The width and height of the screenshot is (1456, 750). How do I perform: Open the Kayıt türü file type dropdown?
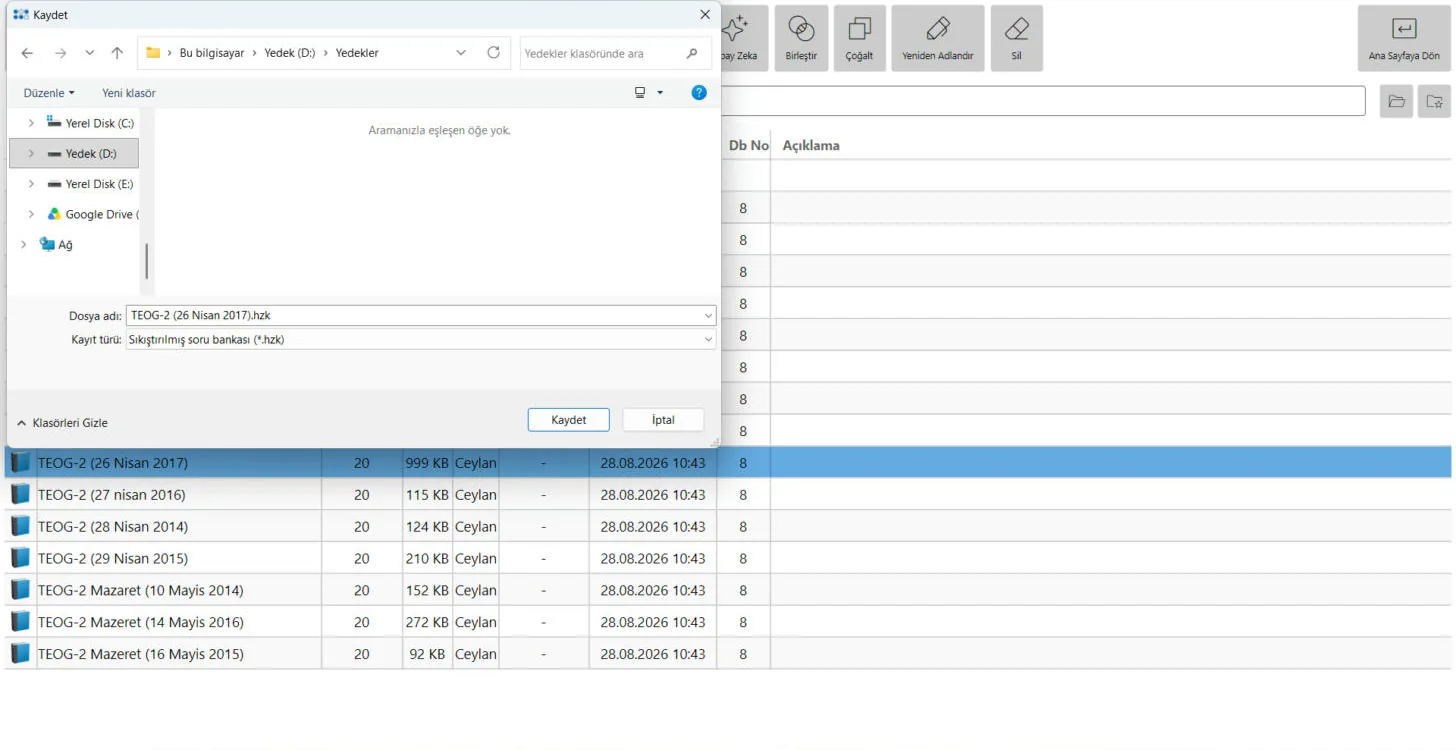[708, 340]
